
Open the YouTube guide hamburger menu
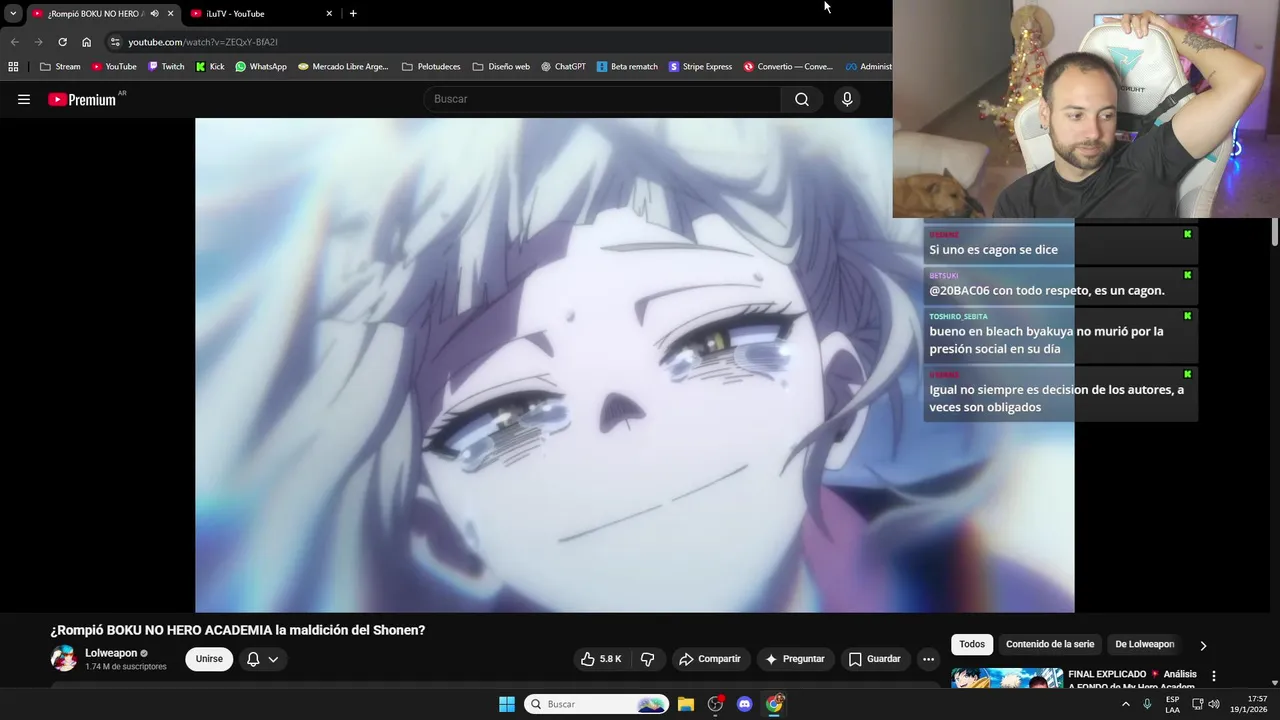[x=24, y=99]
